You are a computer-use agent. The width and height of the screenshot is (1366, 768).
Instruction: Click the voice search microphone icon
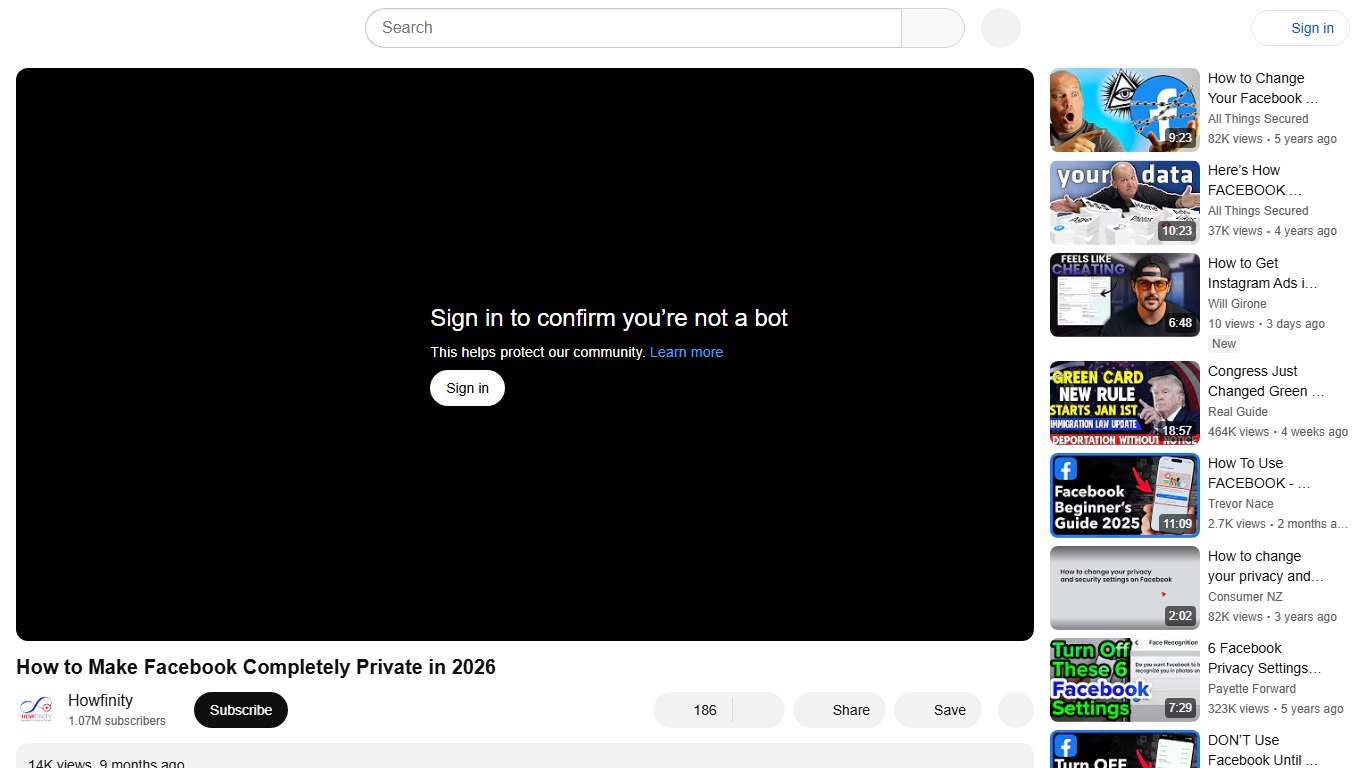click(x=999, y=28)
